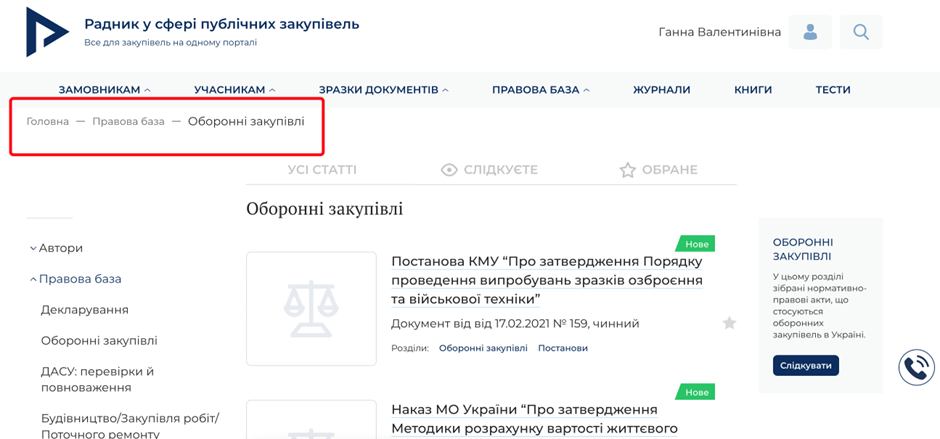Expand the Правова база navigation menu
The height and width of the screenshot is (439, 940).
540,90
